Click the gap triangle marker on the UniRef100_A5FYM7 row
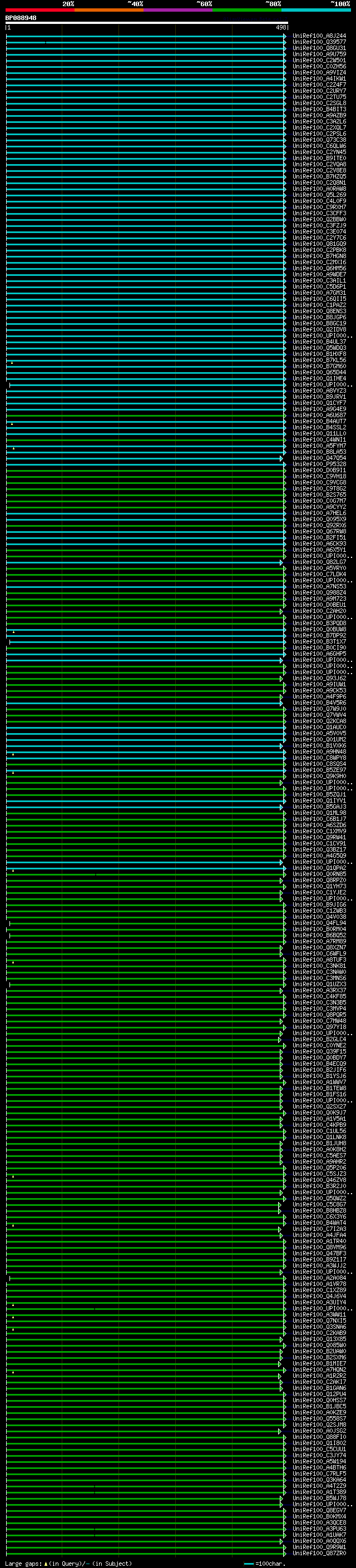 tap(13, 448)
